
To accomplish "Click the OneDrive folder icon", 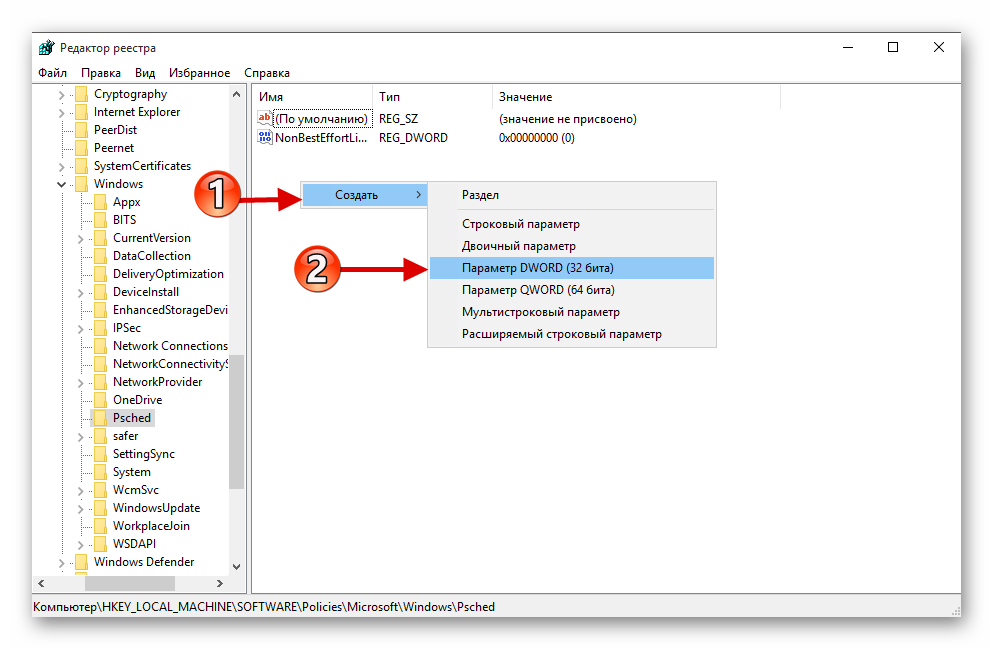I will [x=101, y=400].
